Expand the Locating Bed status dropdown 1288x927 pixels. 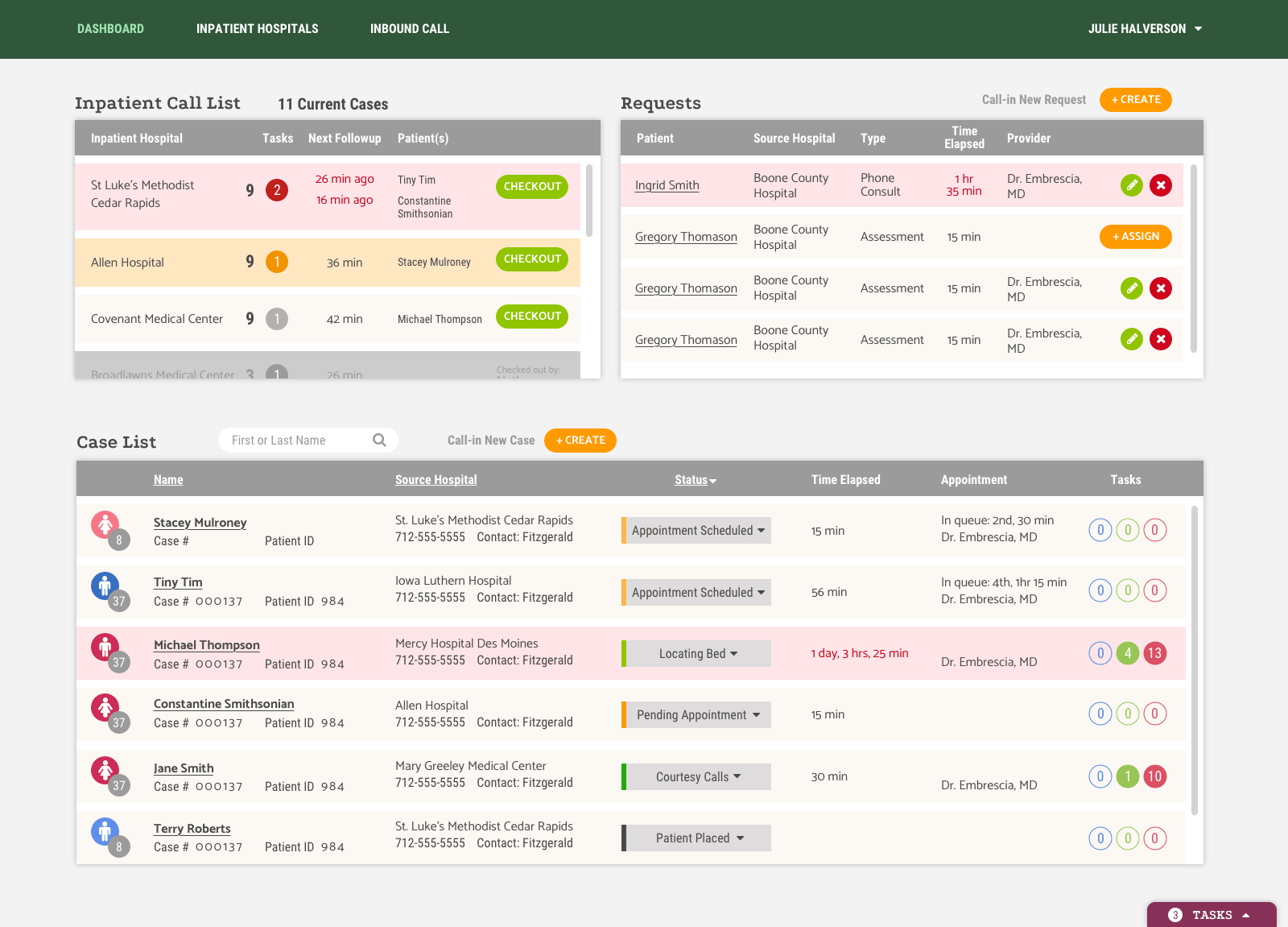(696, 653)
